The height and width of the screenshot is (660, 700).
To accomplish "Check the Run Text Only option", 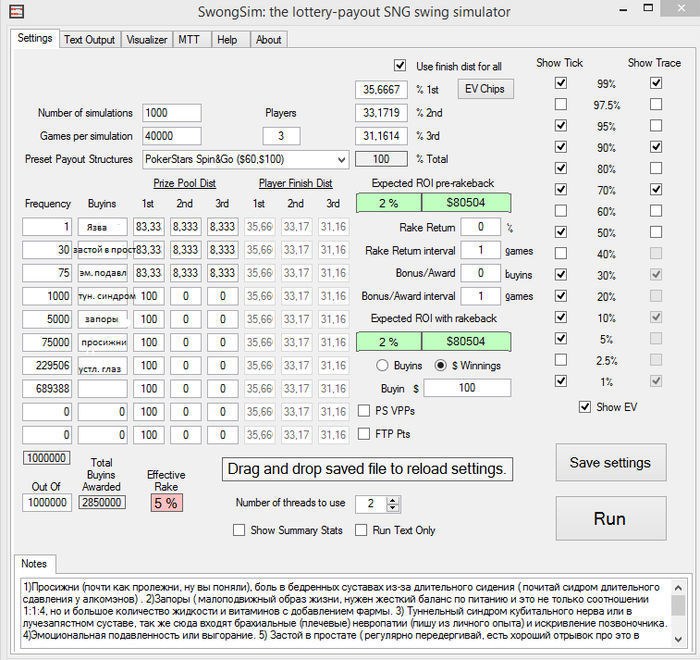I will (x=362, y=530).
